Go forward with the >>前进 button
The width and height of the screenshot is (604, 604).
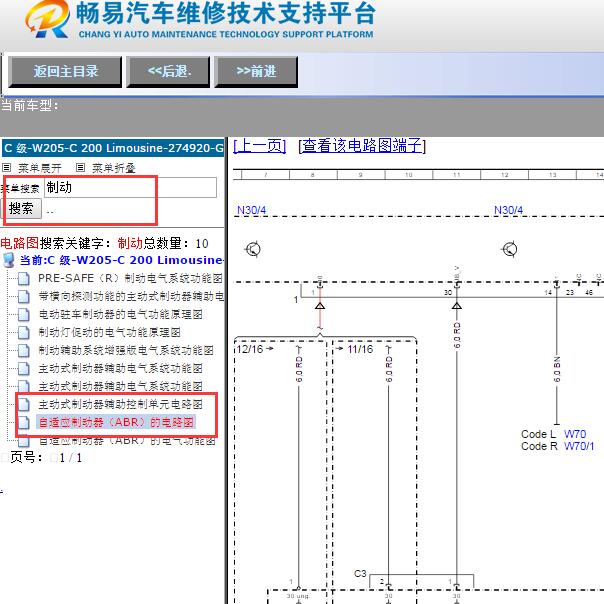256,72
